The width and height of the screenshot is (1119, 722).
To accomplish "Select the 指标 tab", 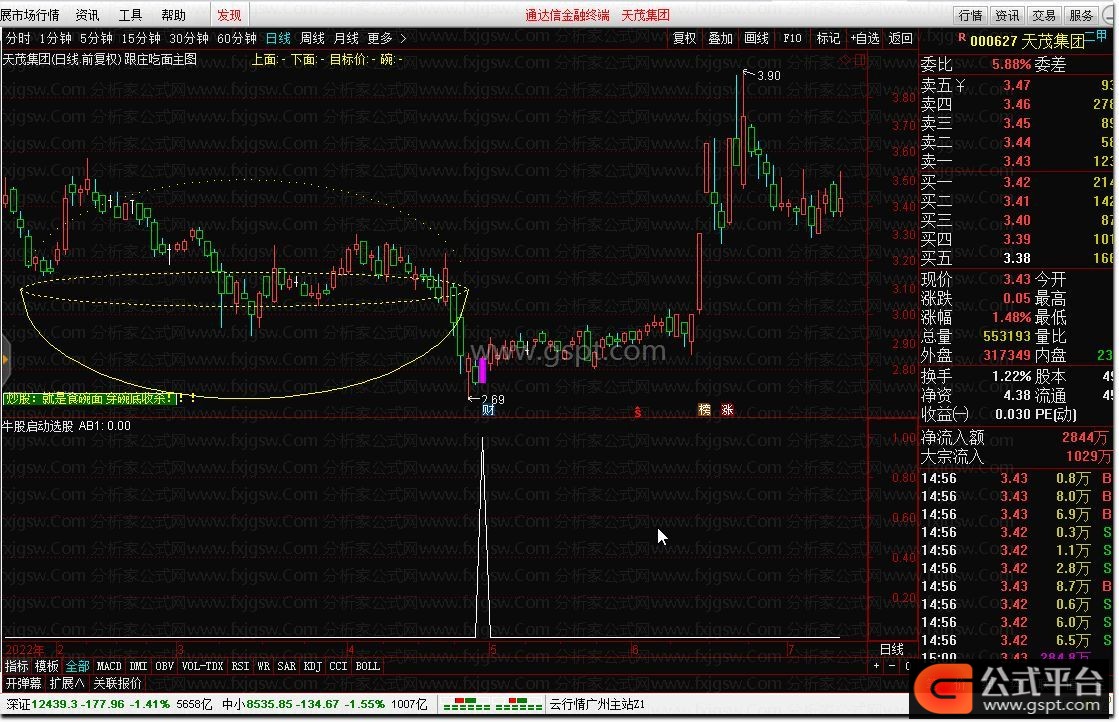I will point(16,666).
